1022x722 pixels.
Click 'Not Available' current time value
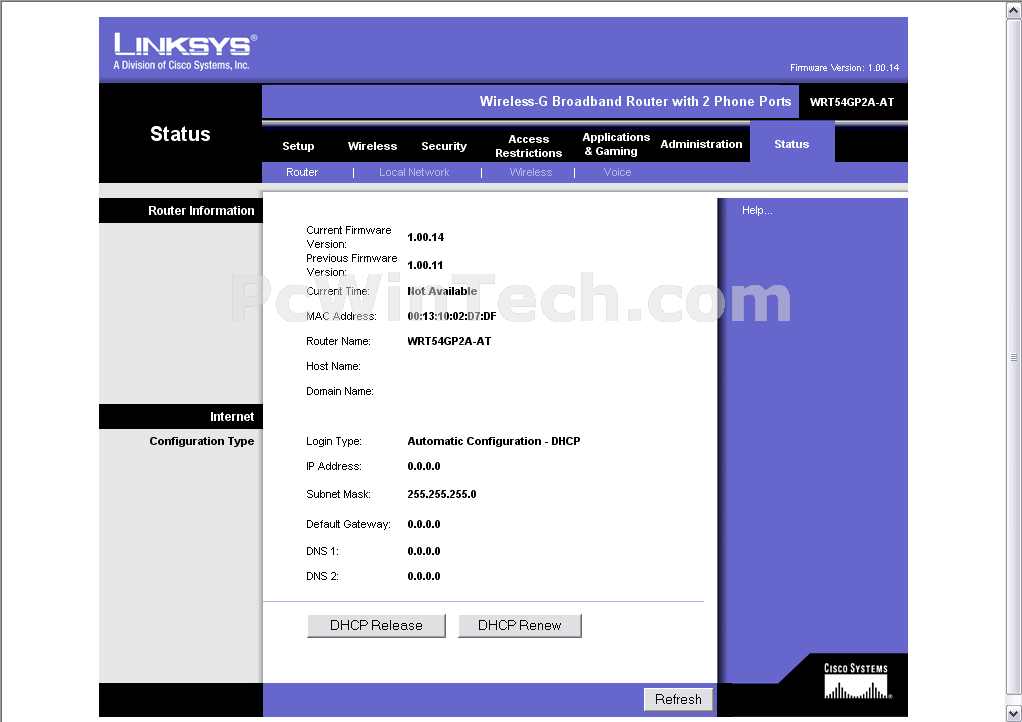[442, 291]
